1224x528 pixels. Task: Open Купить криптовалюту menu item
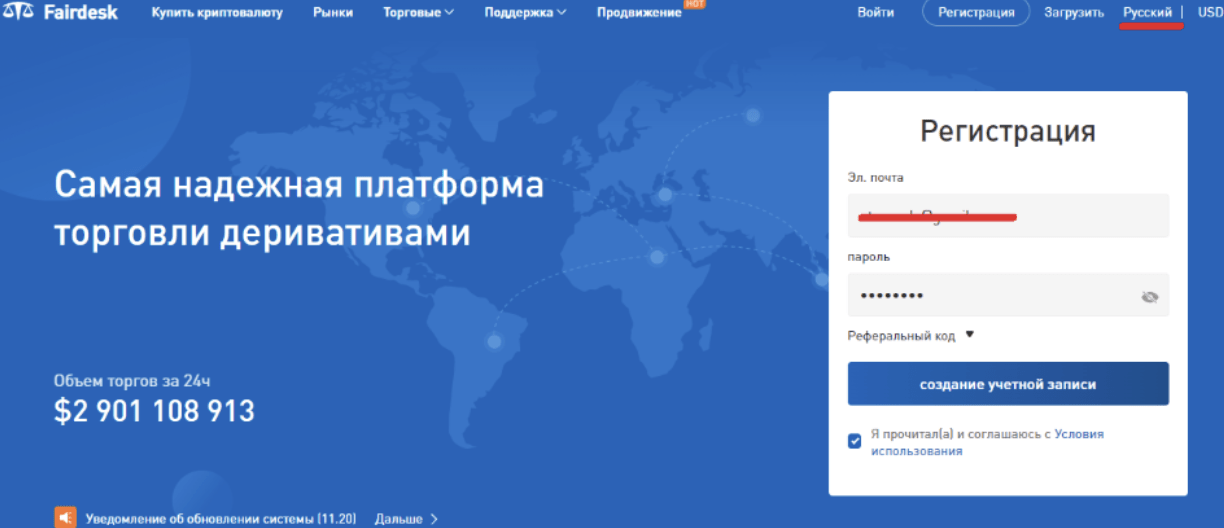(x=217, y=13)
